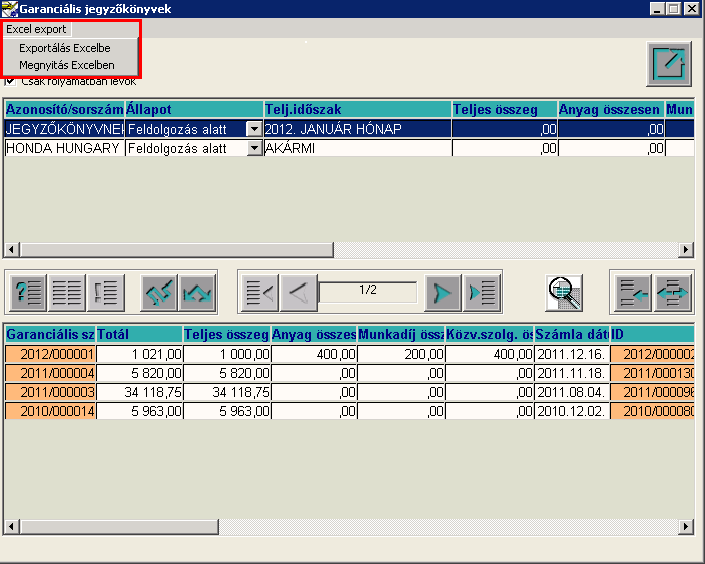This screenshot has height=564, width=705.
Task: Click the Számla dát column header
Action: click(x=572, y=335)
